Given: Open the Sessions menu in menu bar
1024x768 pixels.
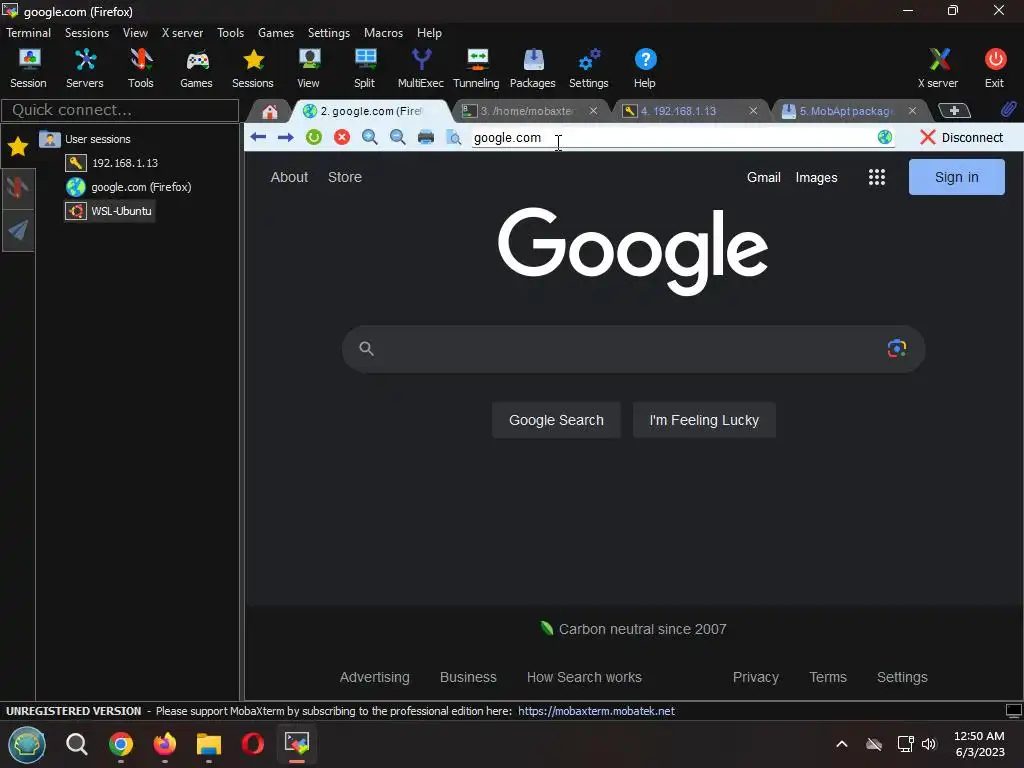Looking at the screenshot, I should pos(87,33).
